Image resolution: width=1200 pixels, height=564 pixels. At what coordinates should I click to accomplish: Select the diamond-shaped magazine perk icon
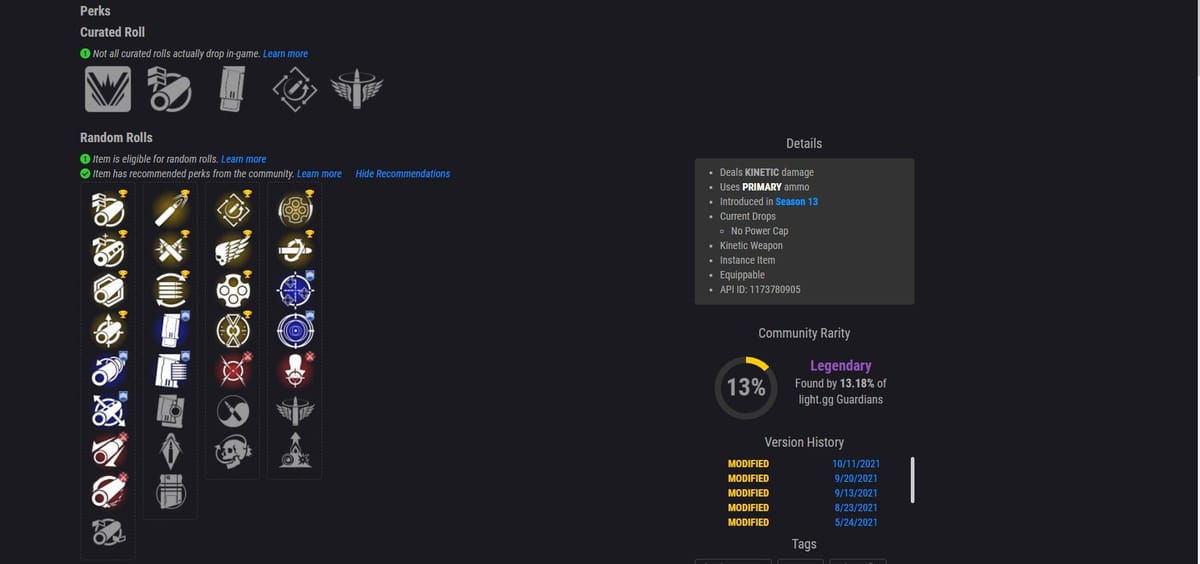170,452
